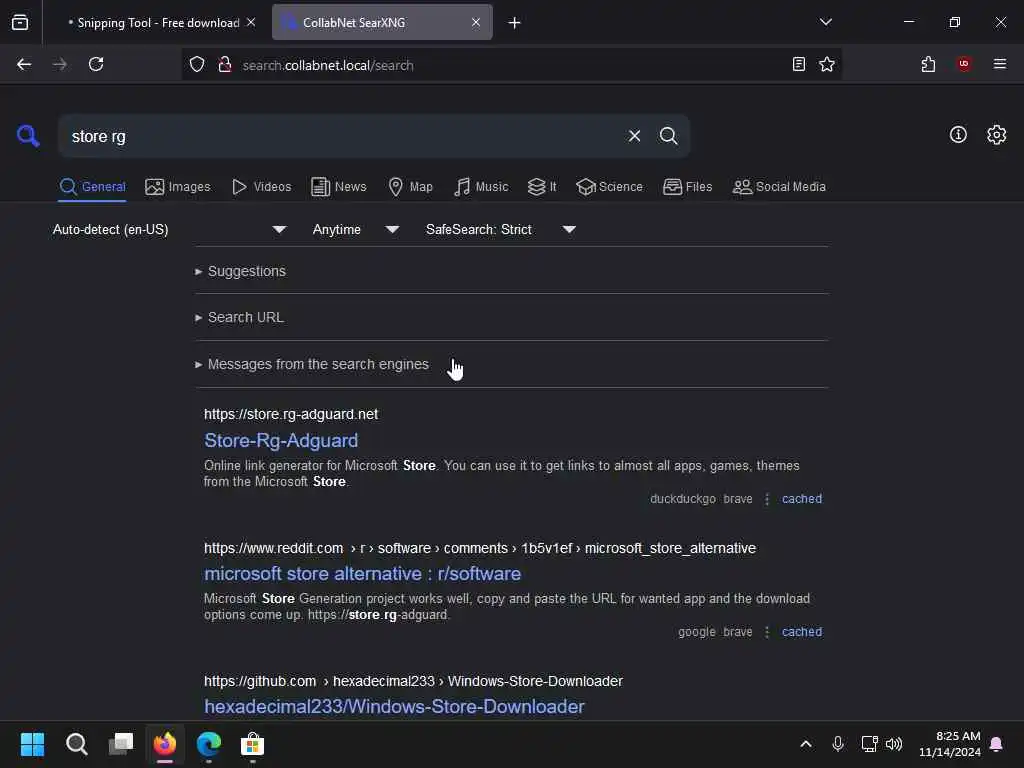
Task: Open the Store-Rg-Adguard result link
Action: point(281,441)
